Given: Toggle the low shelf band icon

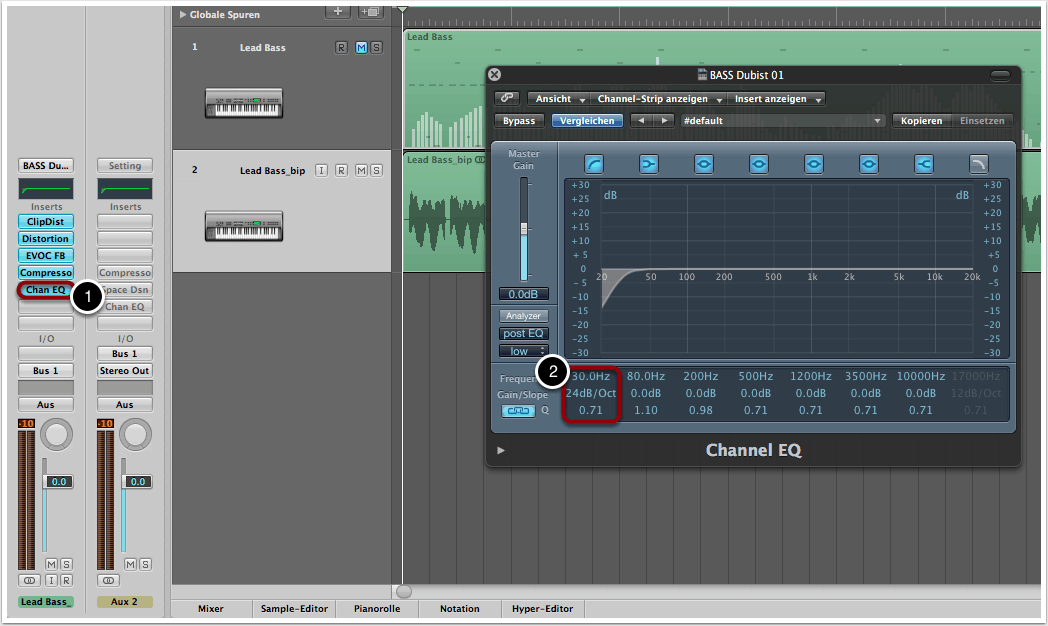Looking at the screenshot, I should tap(649, 164).
